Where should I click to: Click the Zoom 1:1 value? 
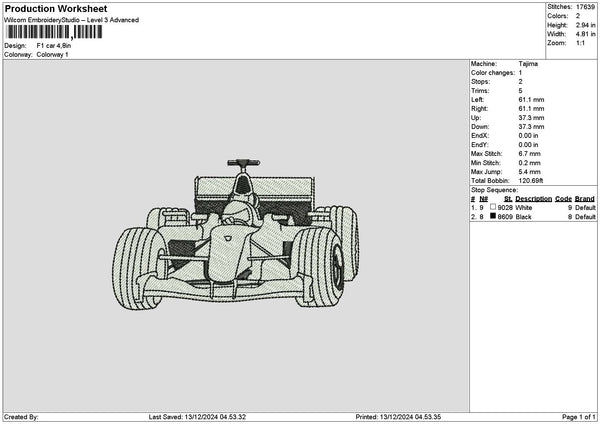pos(580,44)
